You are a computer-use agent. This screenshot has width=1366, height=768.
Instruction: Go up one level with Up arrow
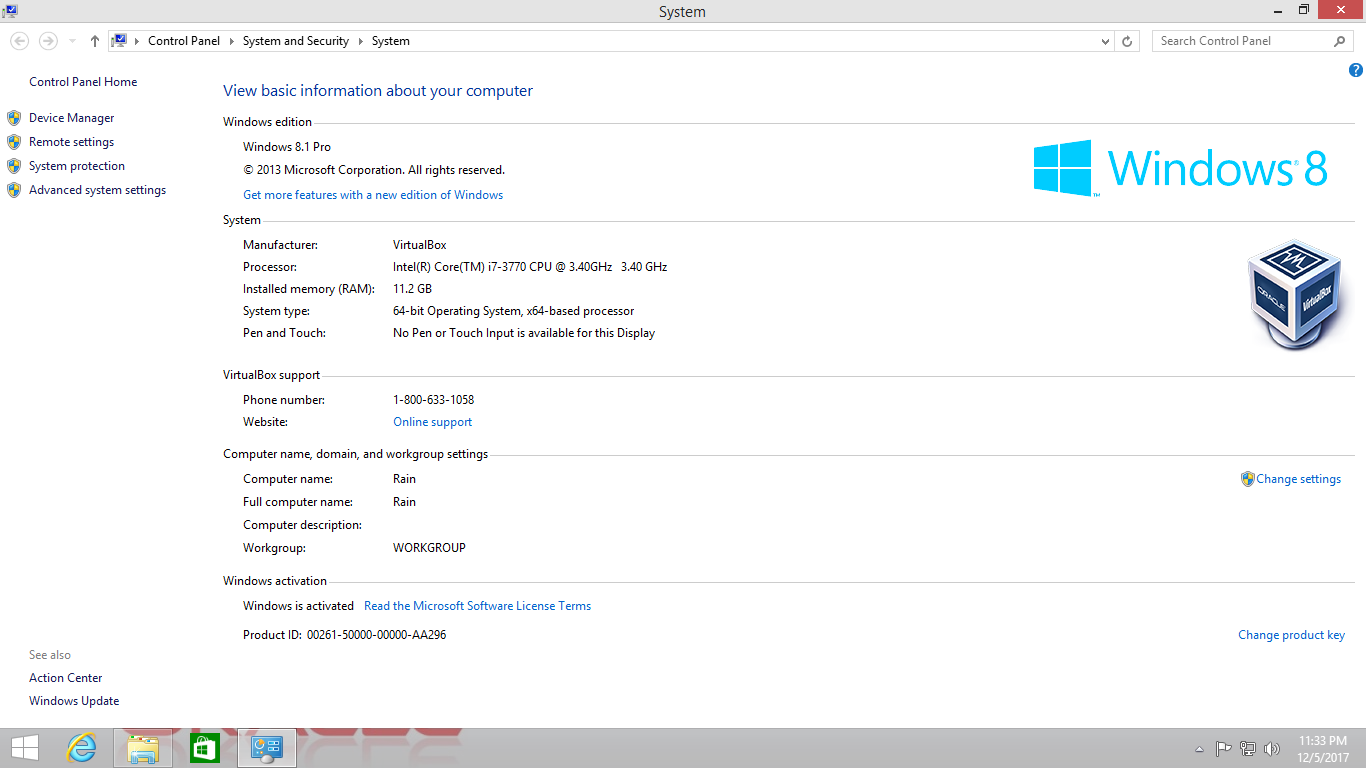[x=95, y=41]
